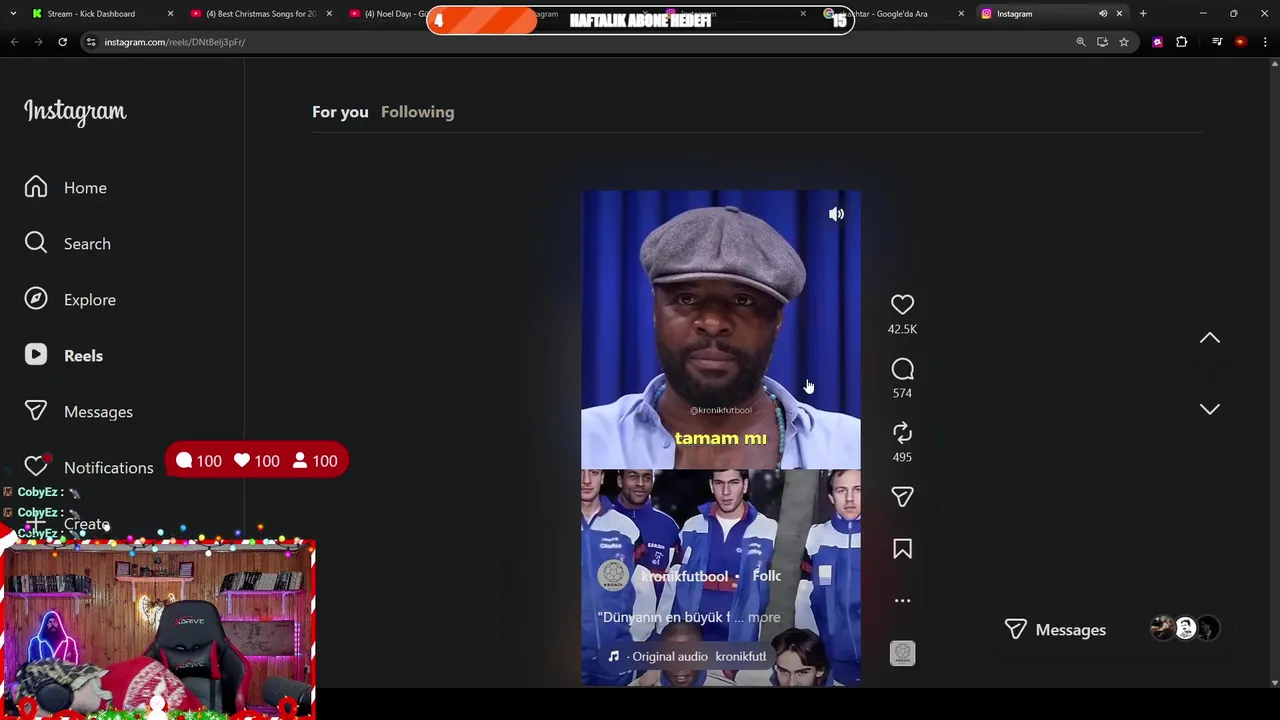Open the Instagram Home page
Screen dimensions: 1280x720
point(66,188)
